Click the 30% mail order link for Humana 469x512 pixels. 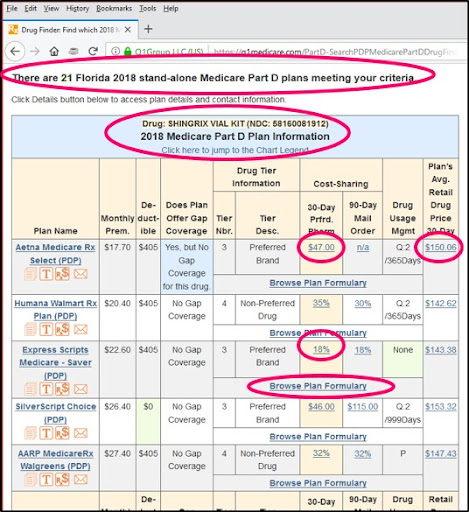coord(363,303)
